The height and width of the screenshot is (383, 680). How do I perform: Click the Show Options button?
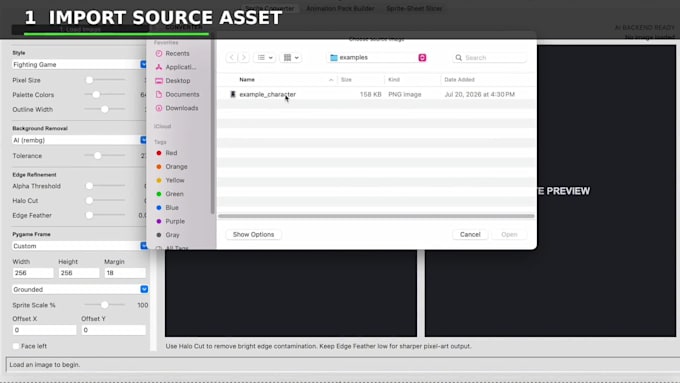[x=253, y=234]
